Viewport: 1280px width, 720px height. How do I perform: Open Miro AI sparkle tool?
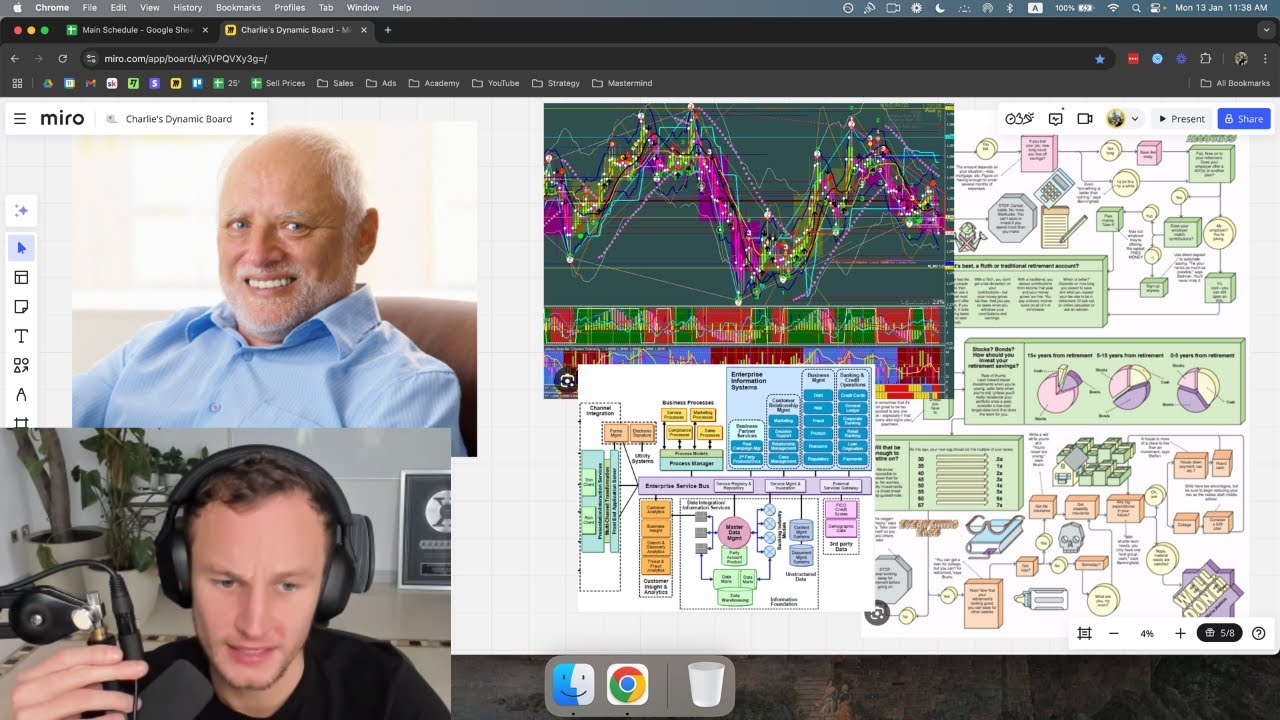[21, 211]
